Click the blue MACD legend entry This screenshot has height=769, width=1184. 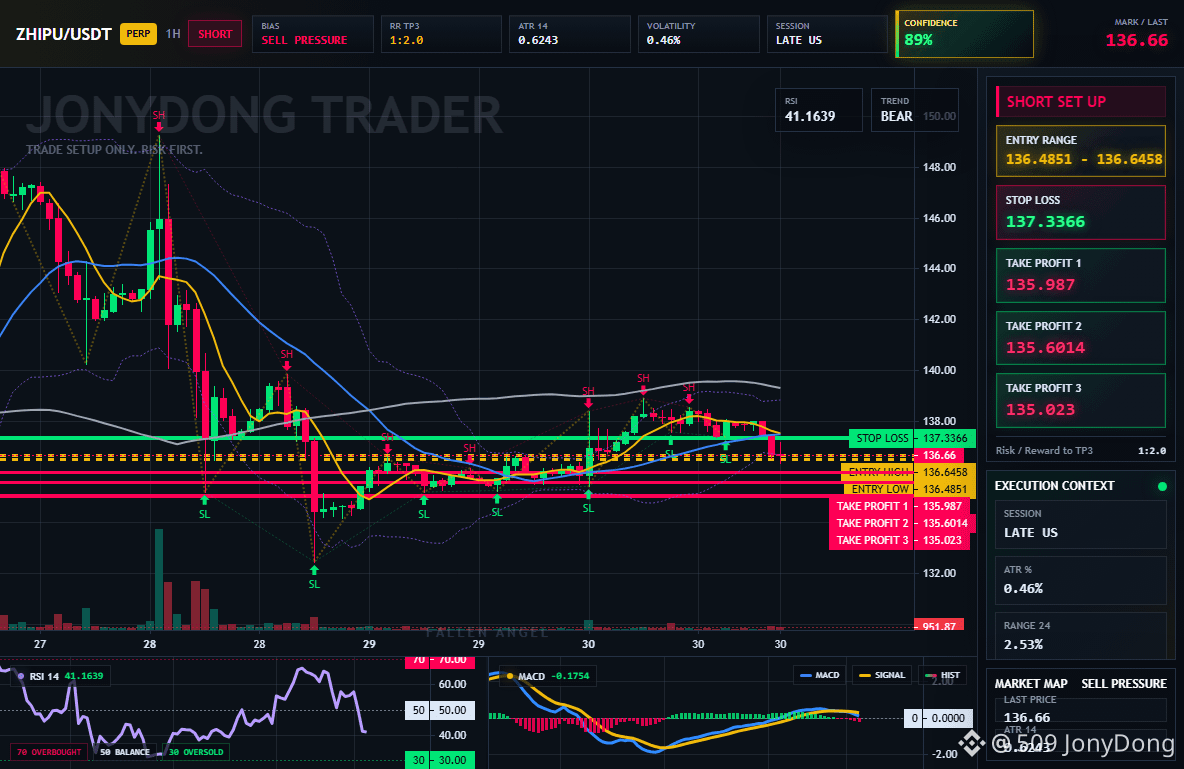819,675
